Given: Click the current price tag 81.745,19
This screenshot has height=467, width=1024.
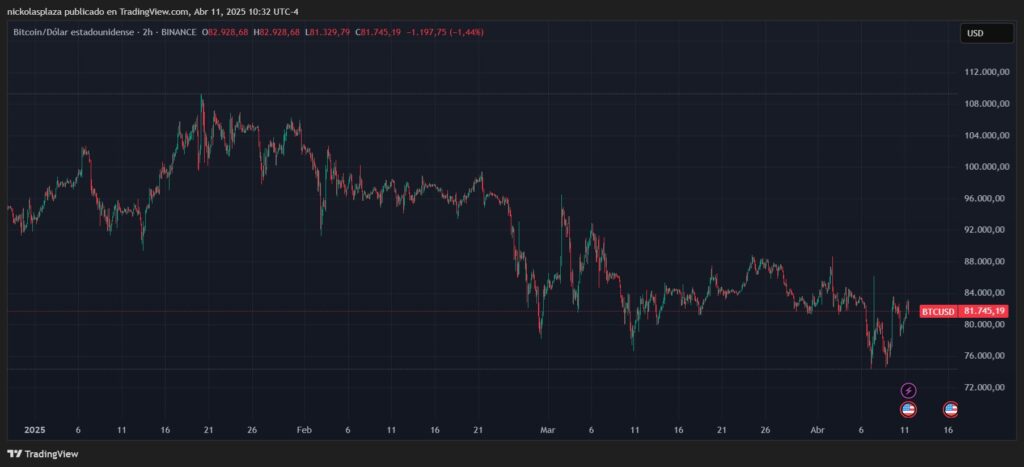Looking at the screenshot, I should (x=985, y=311).
